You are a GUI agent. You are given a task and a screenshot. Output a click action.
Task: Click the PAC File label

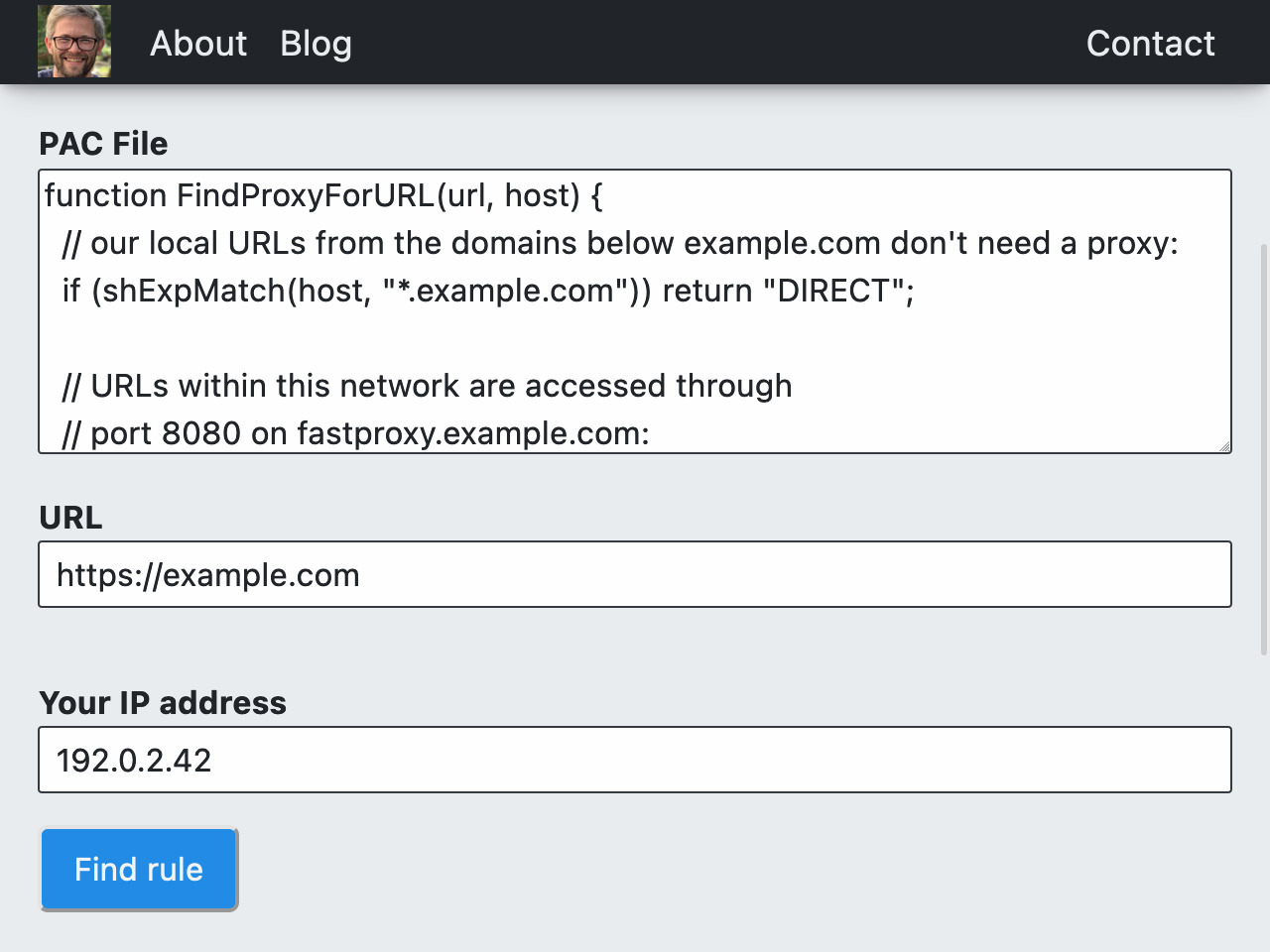[x=102, y=144]
